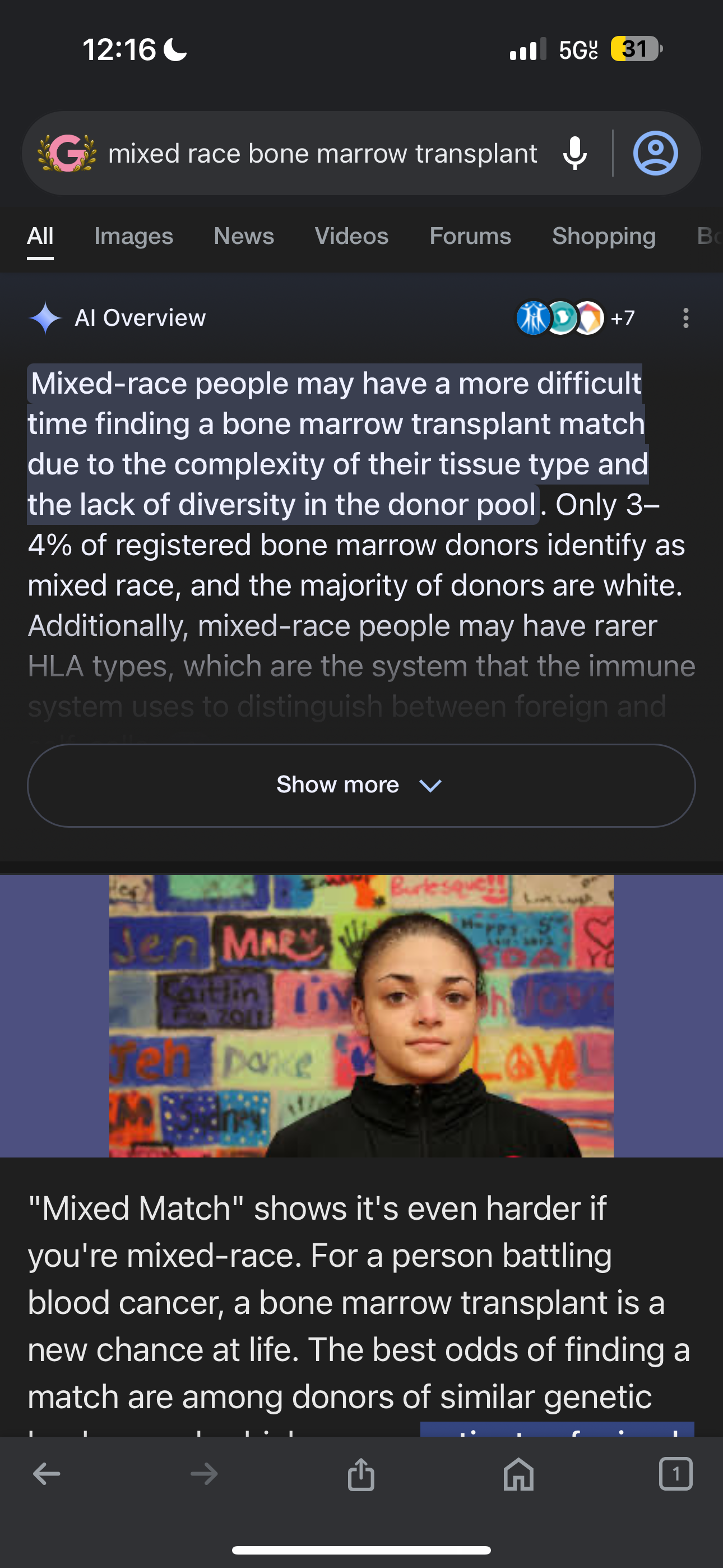Expand AI Overview with Show more
The image size is (723, 1568).
pos(361,785)
